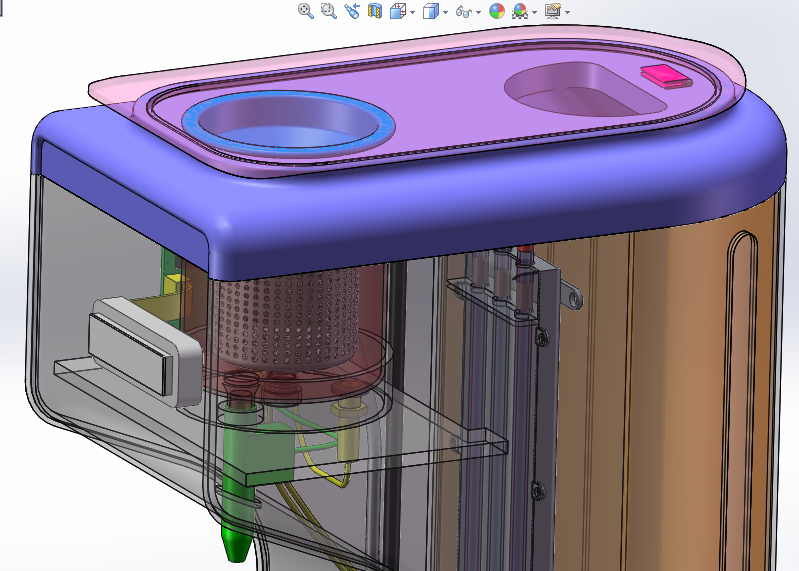799x571 pixels.
Task: Expand the Display Style dropdown arrow
Action: point(445,12)
